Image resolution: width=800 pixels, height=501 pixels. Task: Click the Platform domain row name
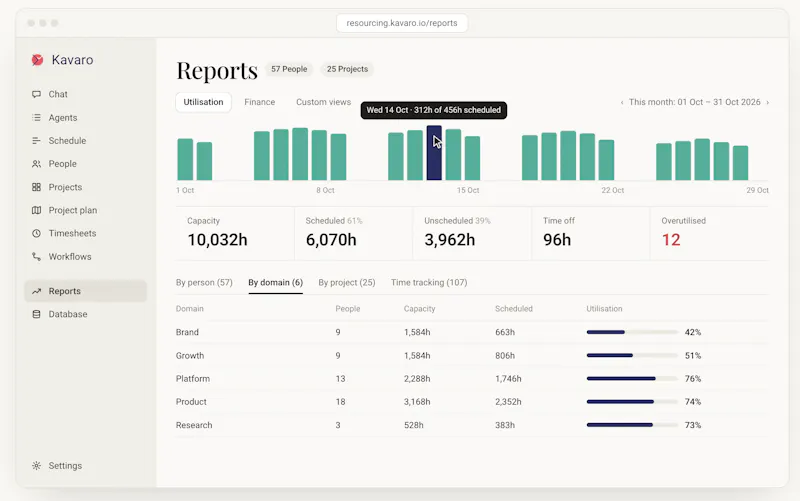pos(193,379)
